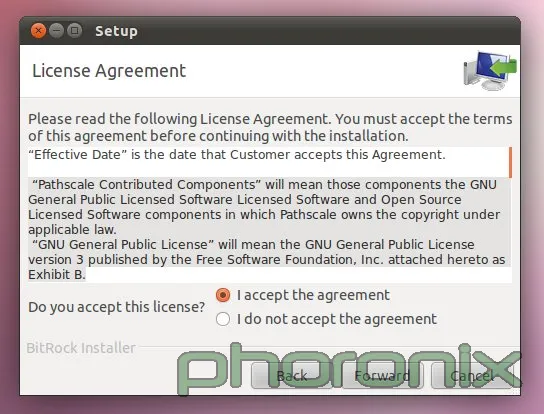Abort the setup using Cancel
Screen dimensions: 544x414
pos(472,376)
